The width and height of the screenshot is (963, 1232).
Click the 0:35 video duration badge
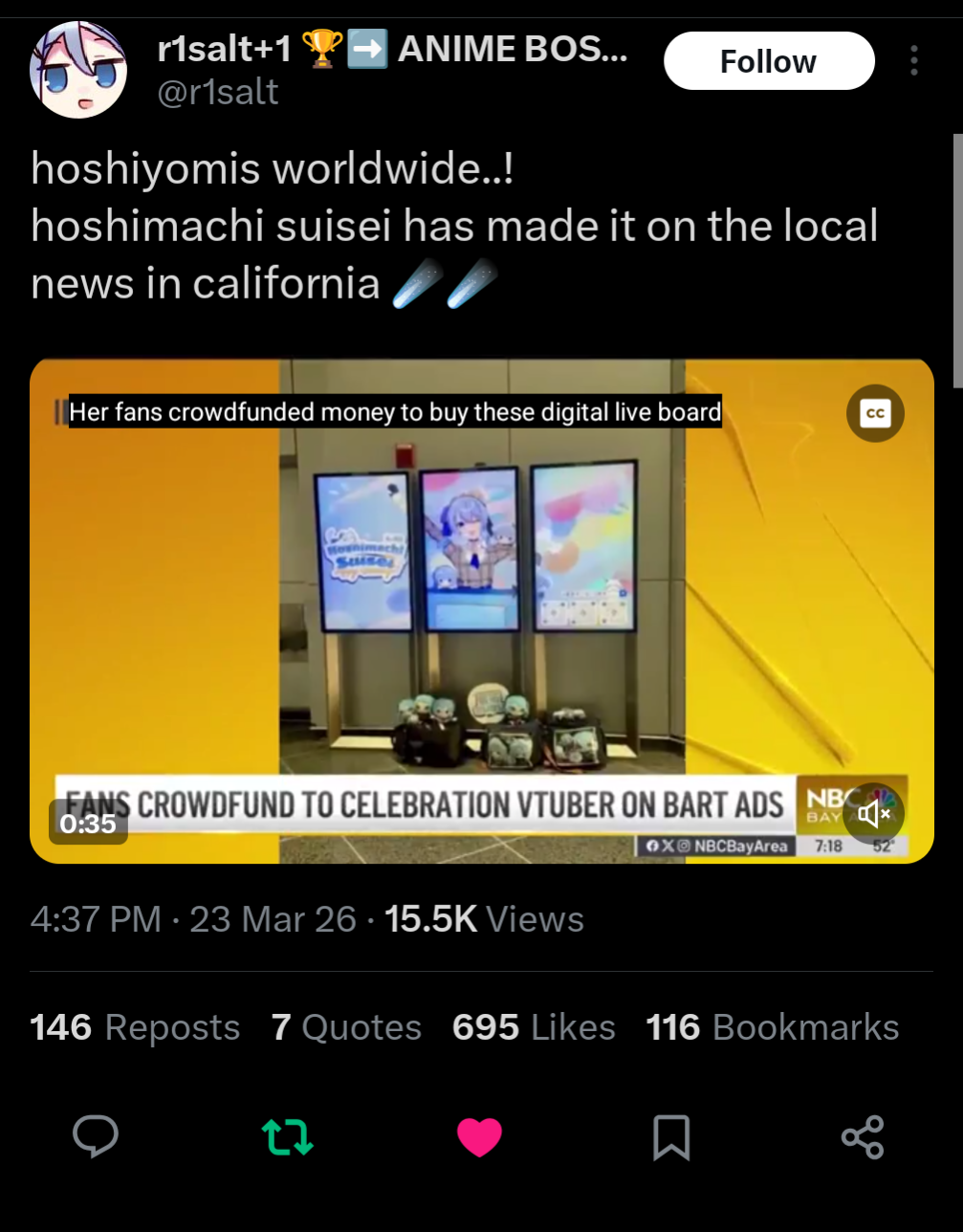point(88,823)
